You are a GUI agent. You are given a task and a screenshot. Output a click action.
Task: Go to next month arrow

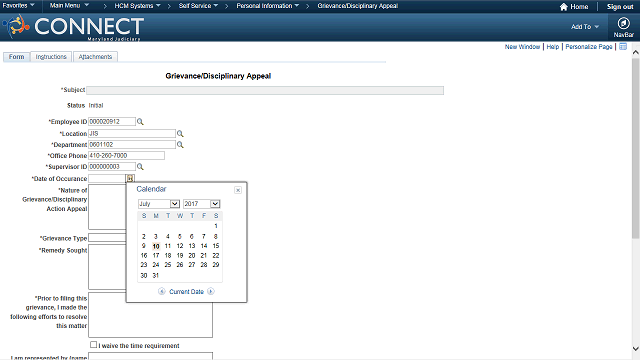point(211,291)
